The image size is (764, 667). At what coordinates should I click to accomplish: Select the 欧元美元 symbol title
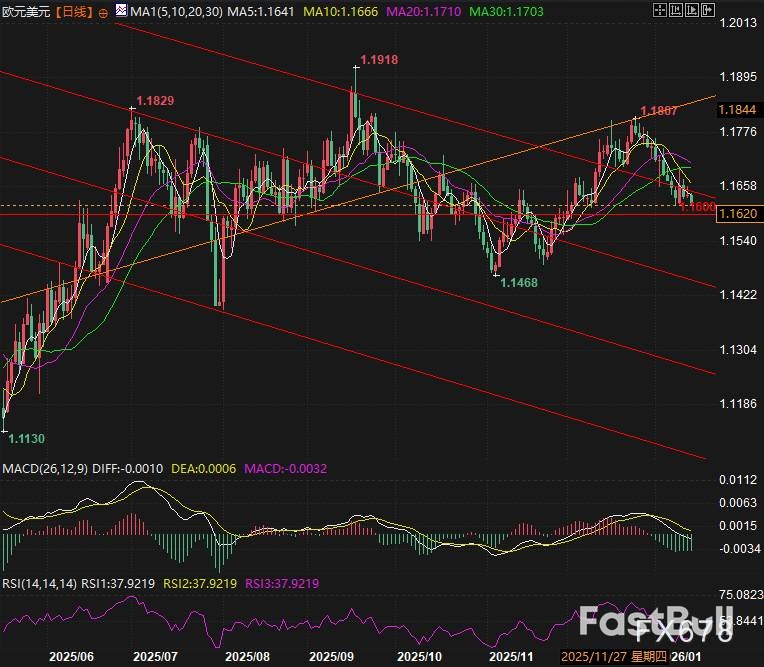(x=25, y=13)
